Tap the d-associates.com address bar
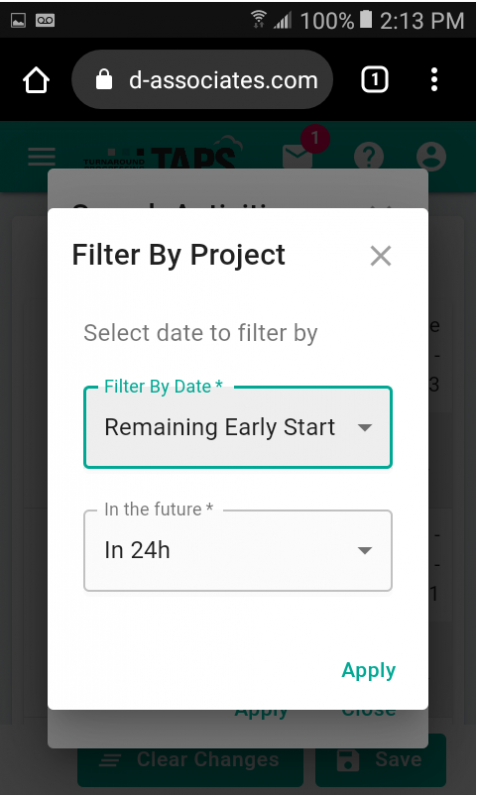The image size is (477, 796). [202, 80]
